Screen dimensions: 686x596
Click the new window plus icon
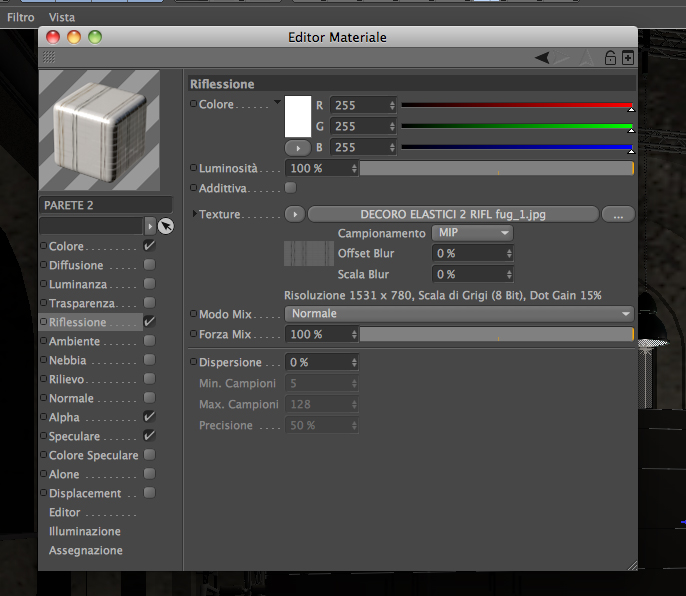click(628, 58)
